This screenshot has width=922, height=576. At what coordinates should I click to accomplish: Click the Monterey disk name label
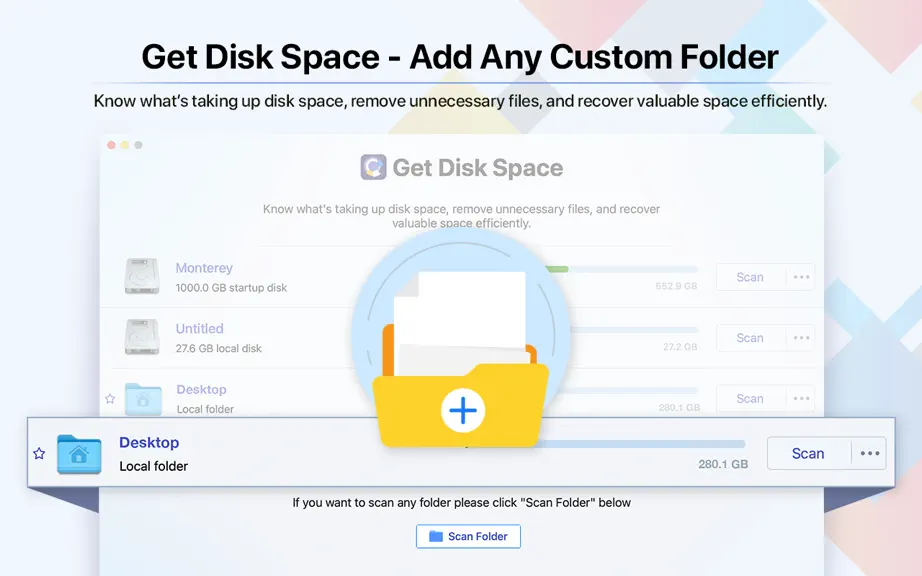(204, 268)
